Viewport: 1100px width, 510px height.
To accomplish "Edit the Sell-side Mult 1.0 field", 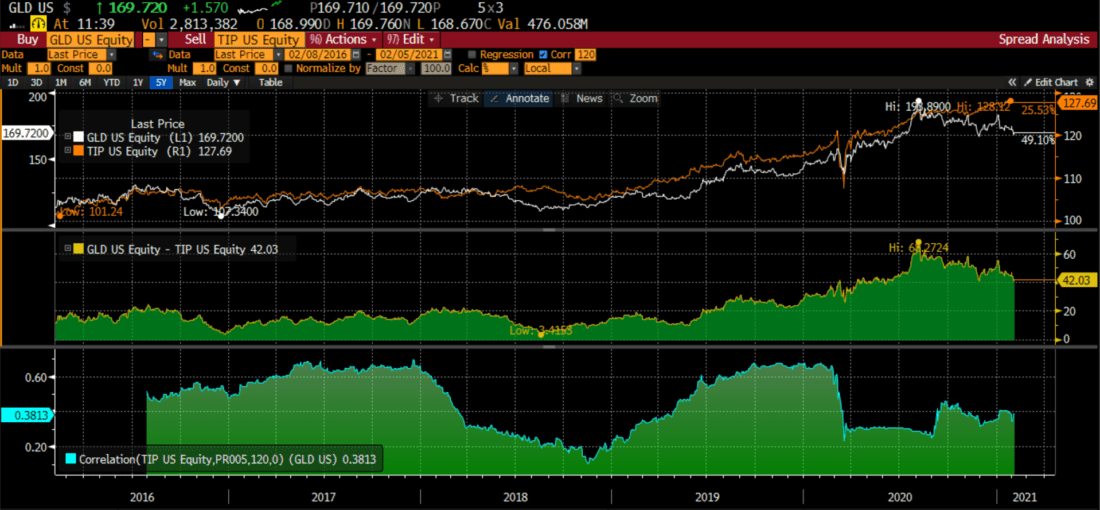I will 204,69.
